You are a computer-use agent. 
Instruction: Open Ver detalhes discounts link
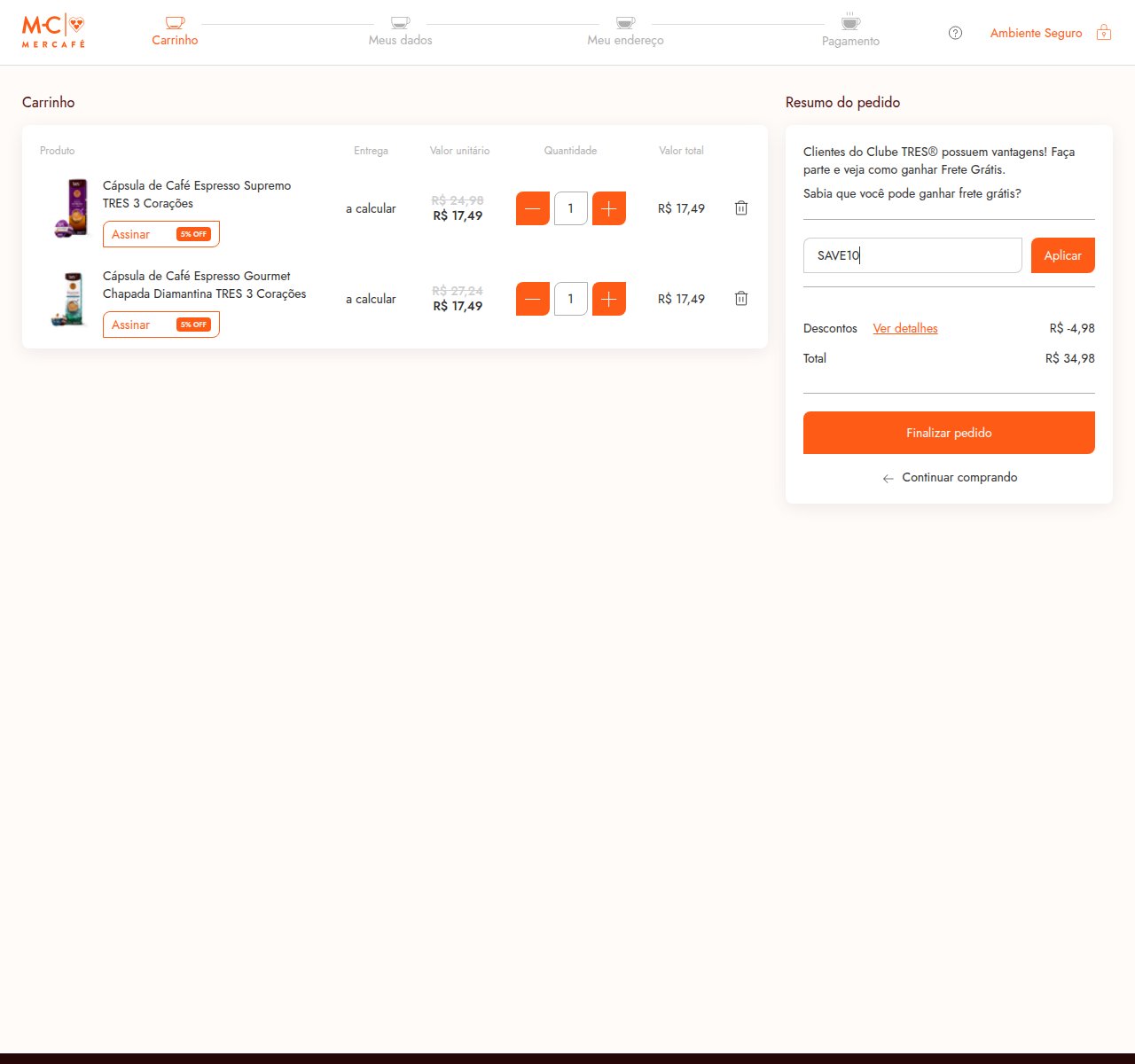905,328
